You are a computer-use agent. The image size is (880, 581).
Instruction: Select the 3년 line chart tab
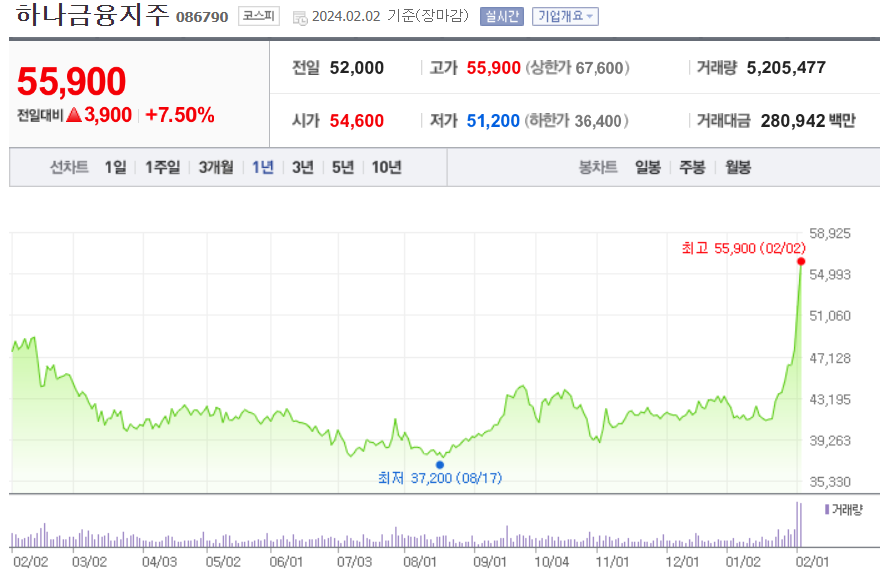302,167
